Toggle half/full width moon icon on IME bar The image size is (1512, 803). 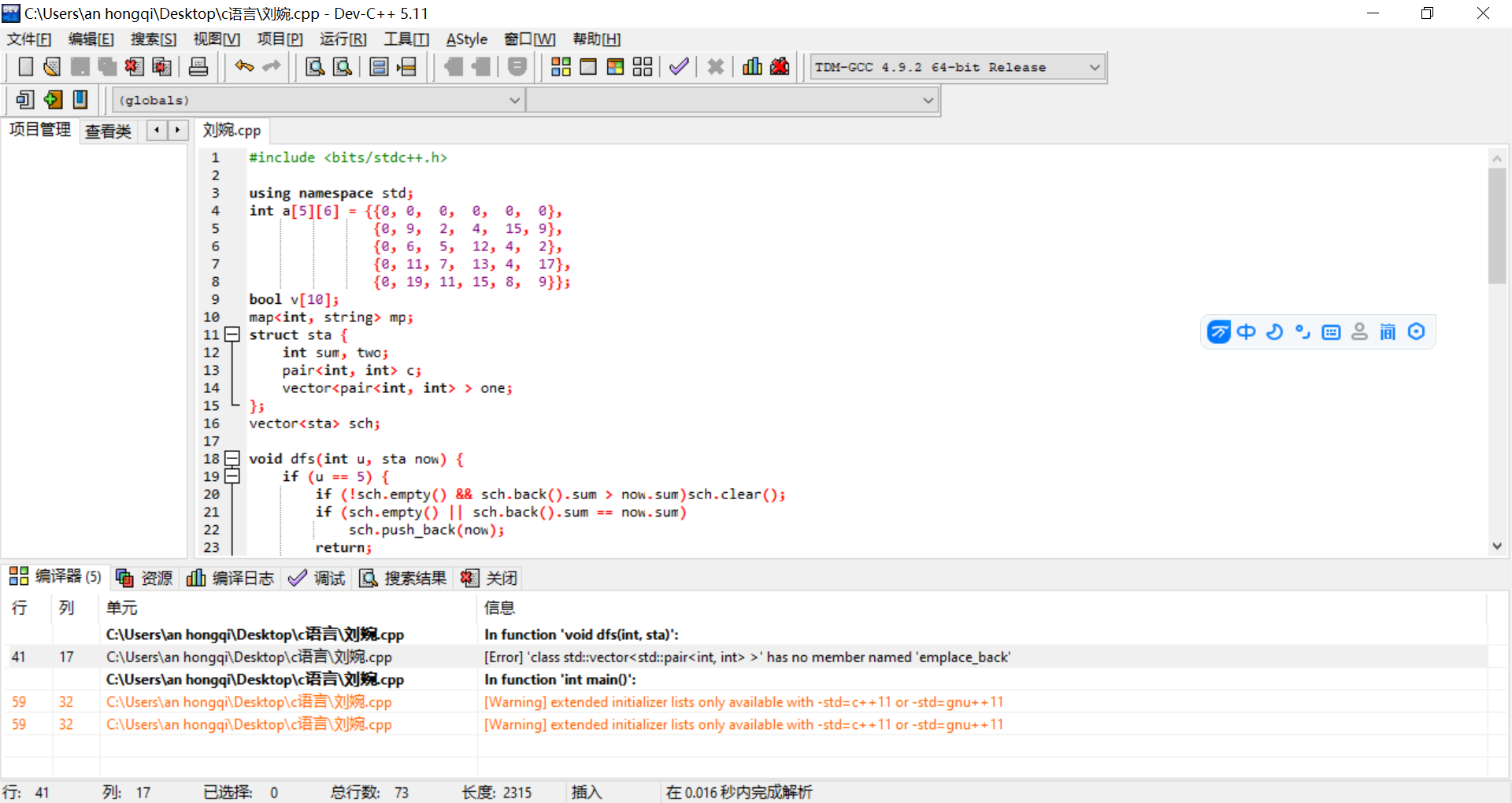1274,332
